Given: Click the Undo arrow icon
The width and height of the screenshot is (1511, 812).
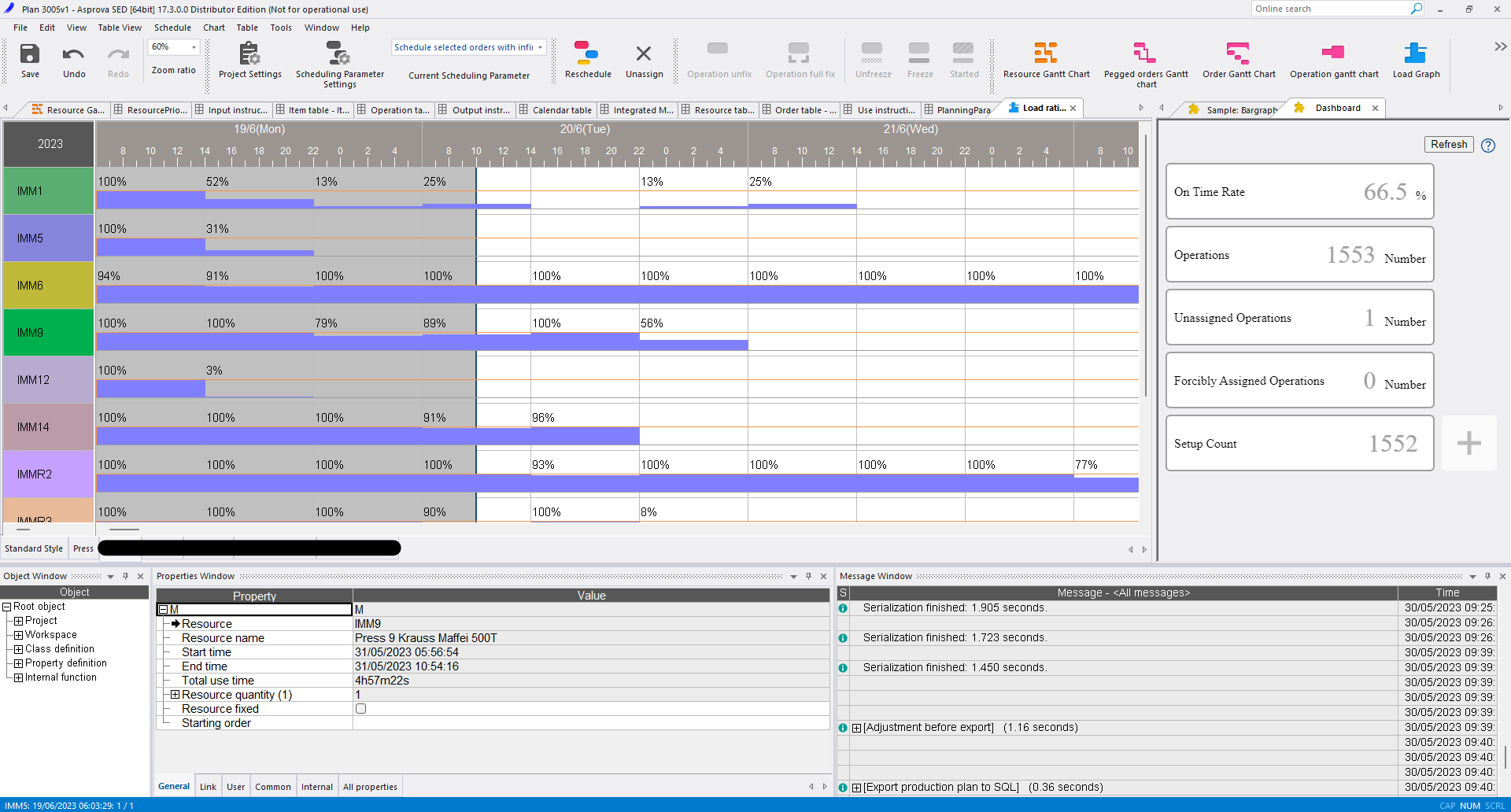Looking at the screenshot, I should click(74, 55).
